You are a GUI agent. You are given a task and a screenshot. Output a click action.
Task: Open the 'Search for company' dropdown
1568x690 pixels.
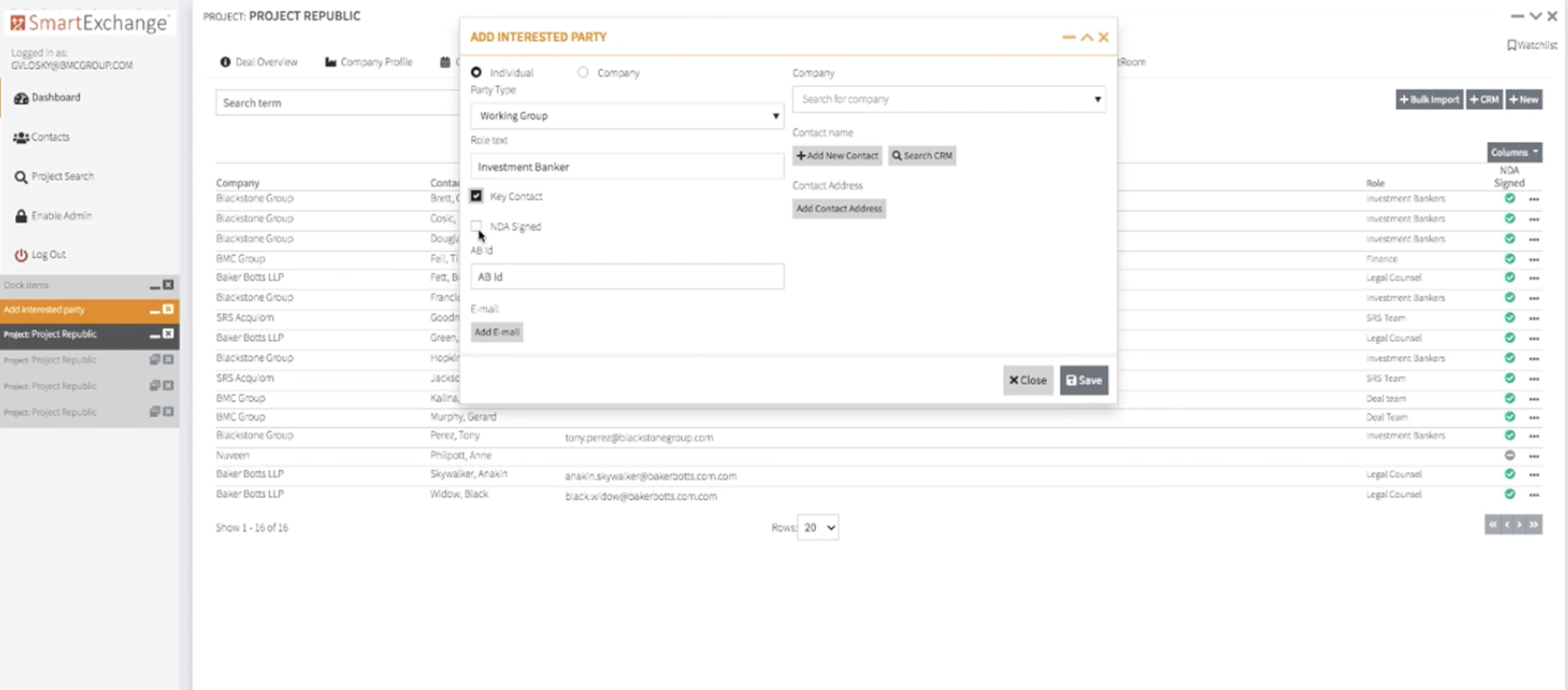click(950, 99)
